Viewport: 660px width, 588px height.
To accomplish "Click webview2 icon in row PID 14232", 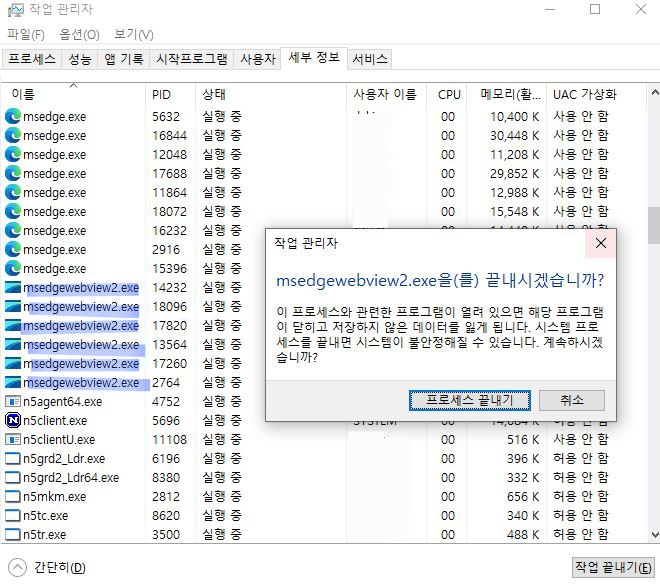I will pos(13,287).
